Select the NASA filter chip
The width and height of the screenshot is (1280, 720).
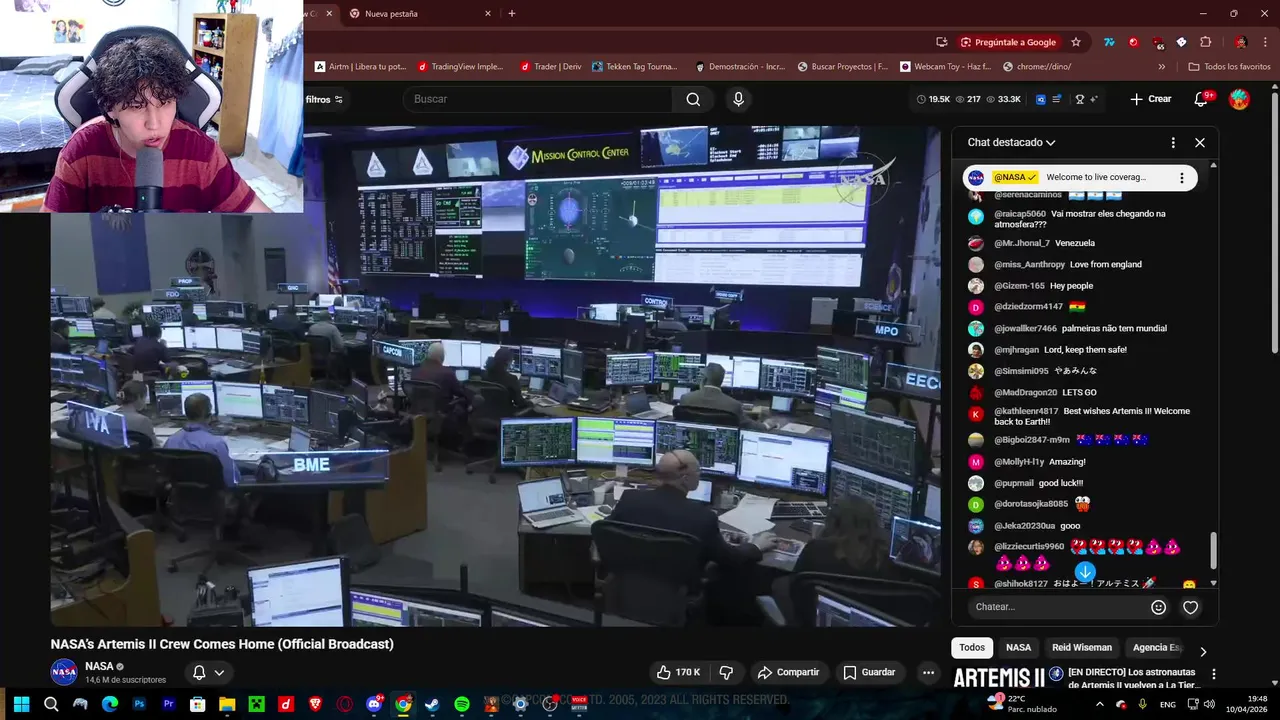(x=1018, y=648)
